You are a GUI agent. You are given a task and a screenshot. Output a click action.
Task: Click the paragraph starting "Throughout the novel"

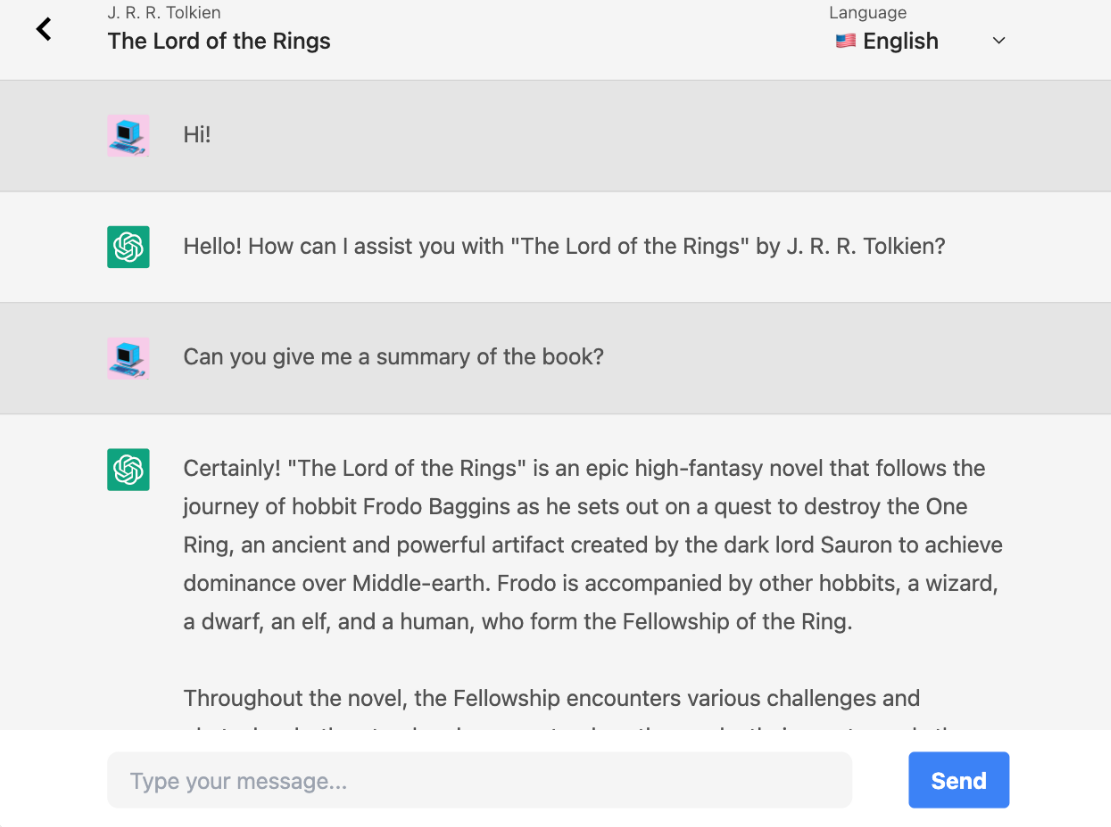551,698
